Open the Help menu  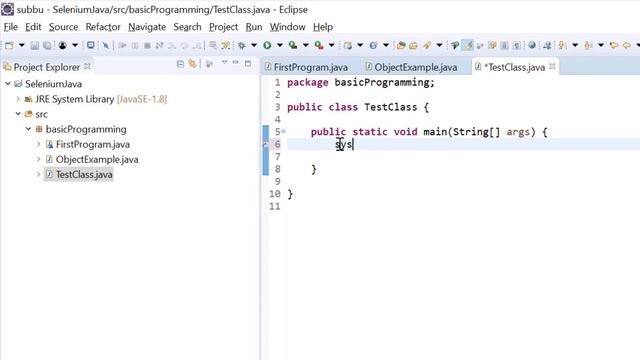(323, 27)
